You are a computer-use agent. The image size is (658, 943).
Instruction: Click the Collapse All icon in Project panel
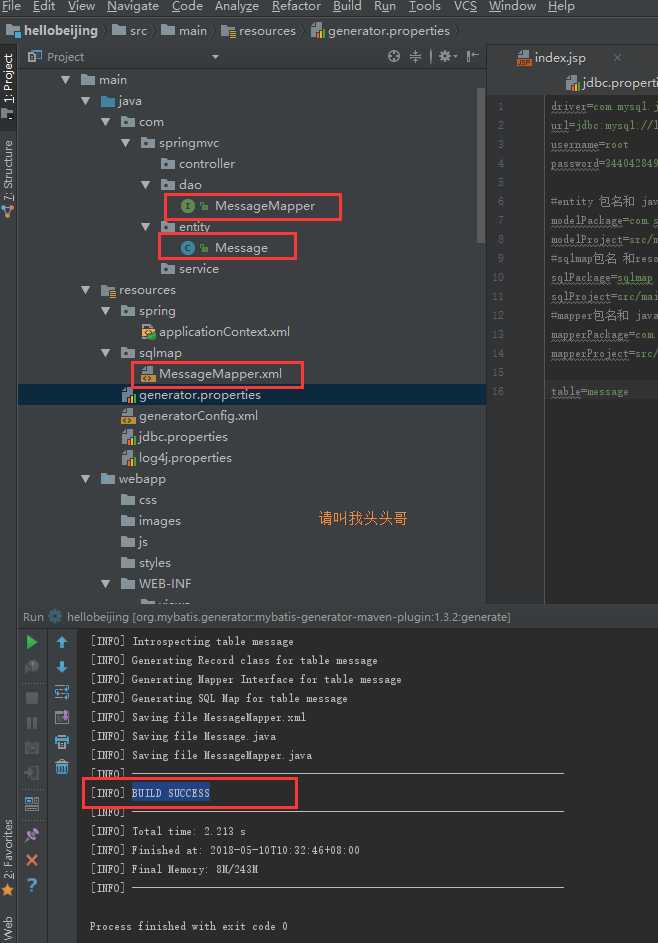(x=416, y=57)
